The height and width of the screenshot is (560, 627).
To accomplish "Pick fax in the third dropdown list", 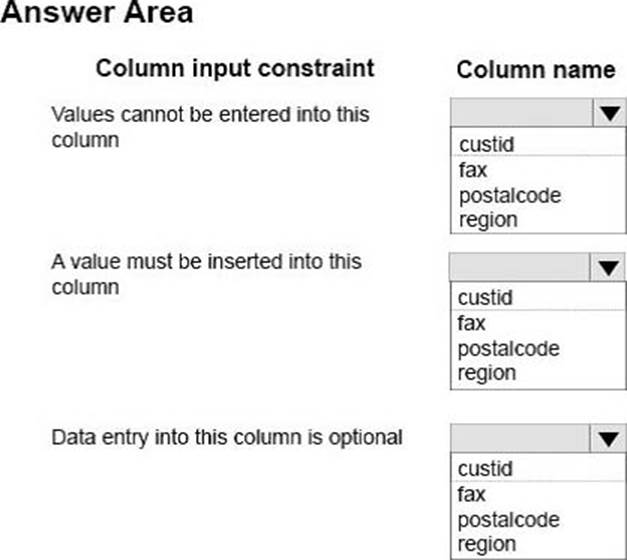I will (472, 494).
